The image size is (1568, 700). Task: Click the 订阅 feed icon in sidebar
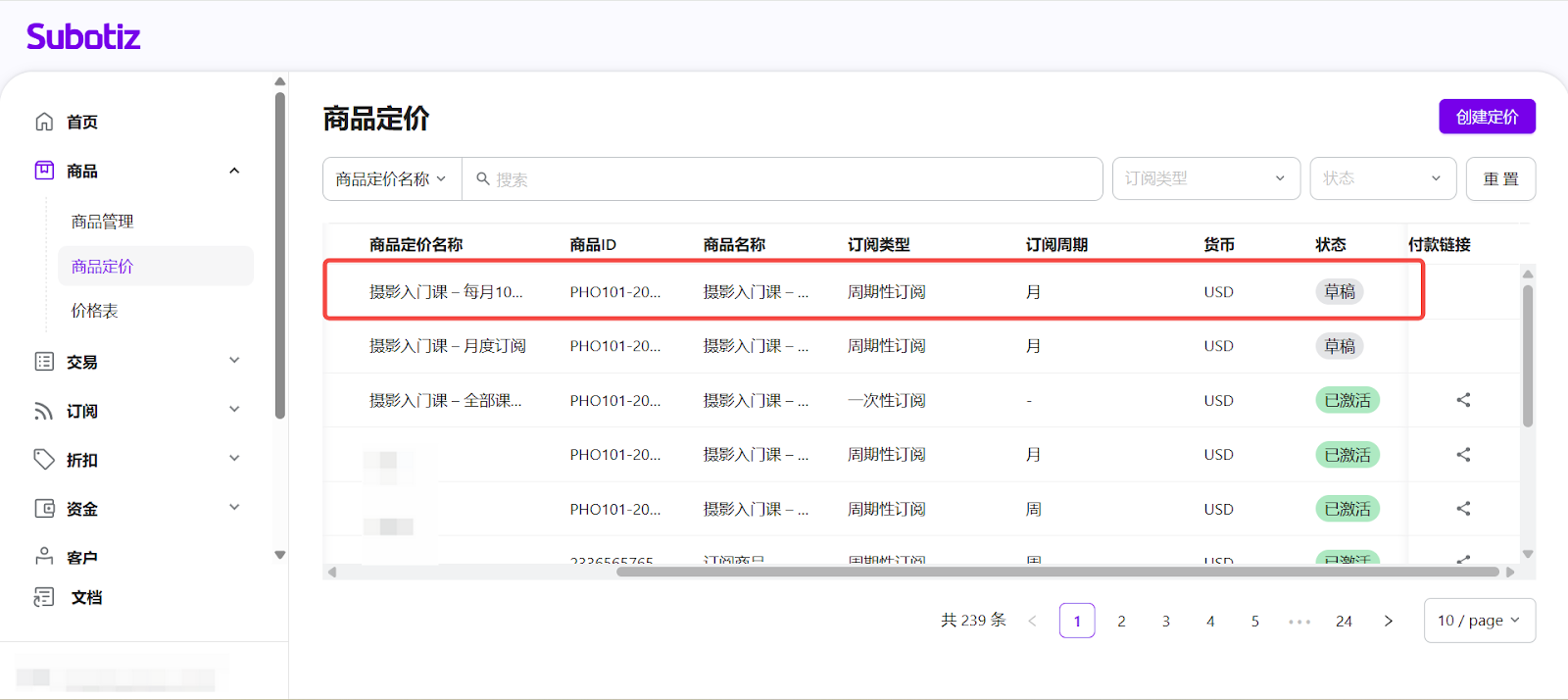(x=44, y=411)
